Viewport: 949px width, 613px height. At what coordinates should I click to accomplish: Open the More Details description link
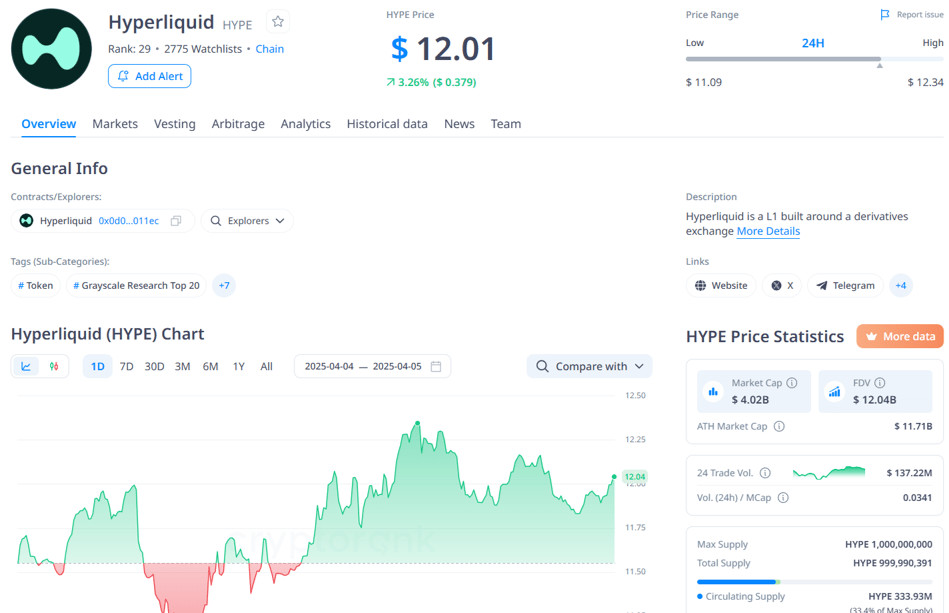tap(768, 231)
